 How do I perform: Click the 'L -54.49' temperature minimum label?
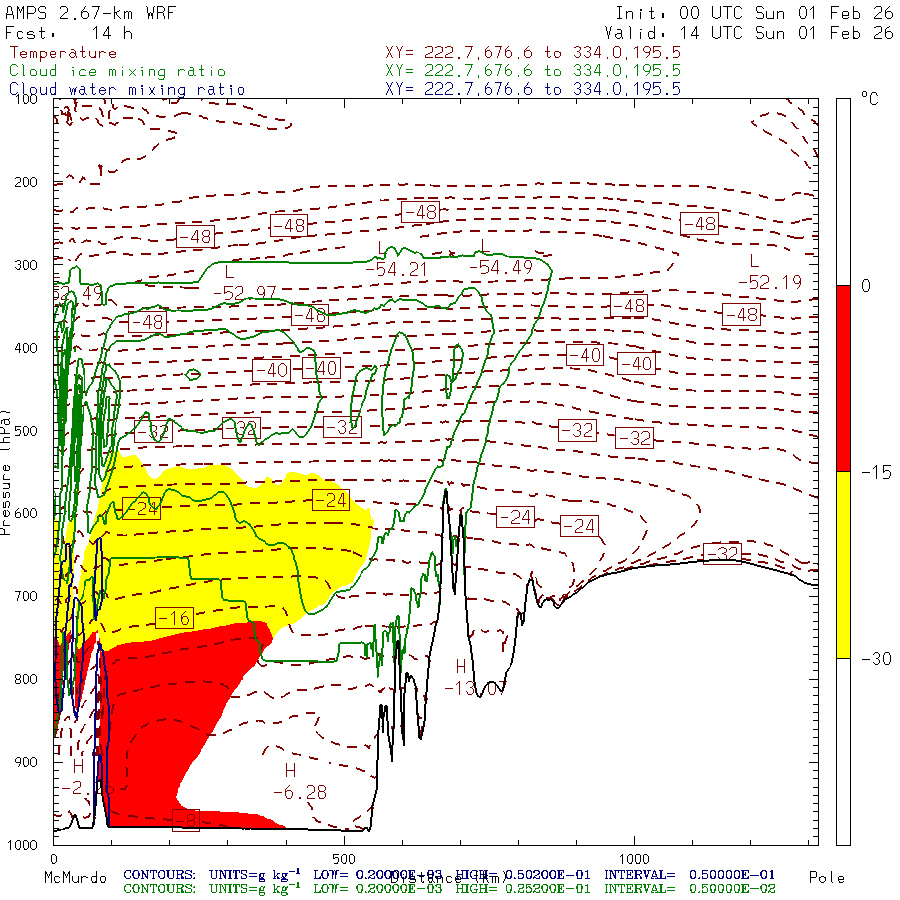501,258
